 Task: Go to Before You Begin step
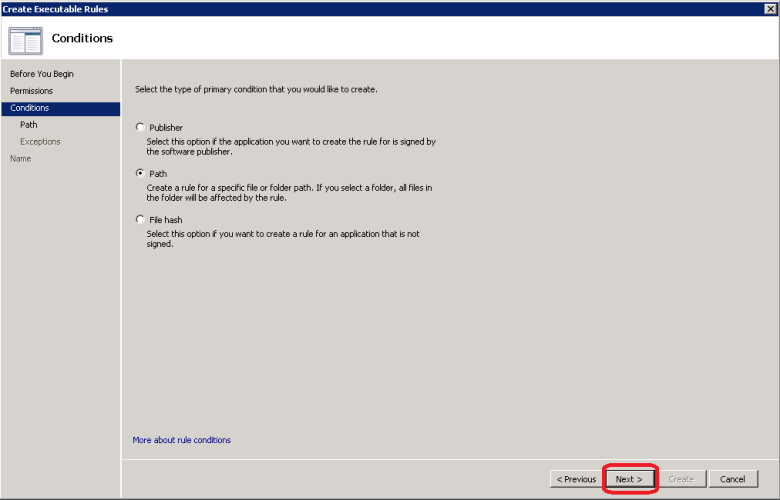[x=42, y=74]
